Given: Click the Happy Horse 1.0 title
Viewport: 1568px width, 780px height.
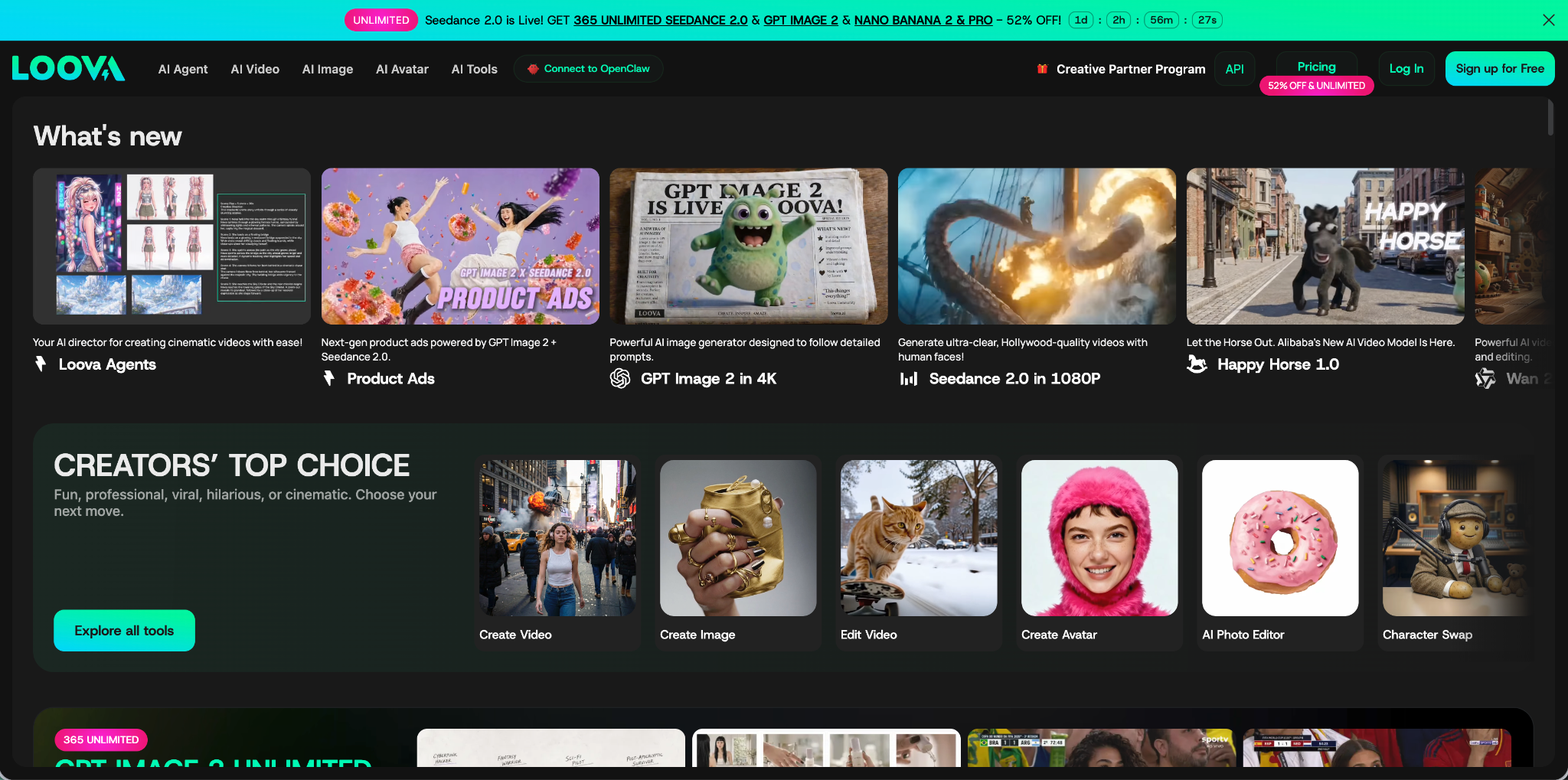Looking at the screenshot, I should pos(1278,364).
